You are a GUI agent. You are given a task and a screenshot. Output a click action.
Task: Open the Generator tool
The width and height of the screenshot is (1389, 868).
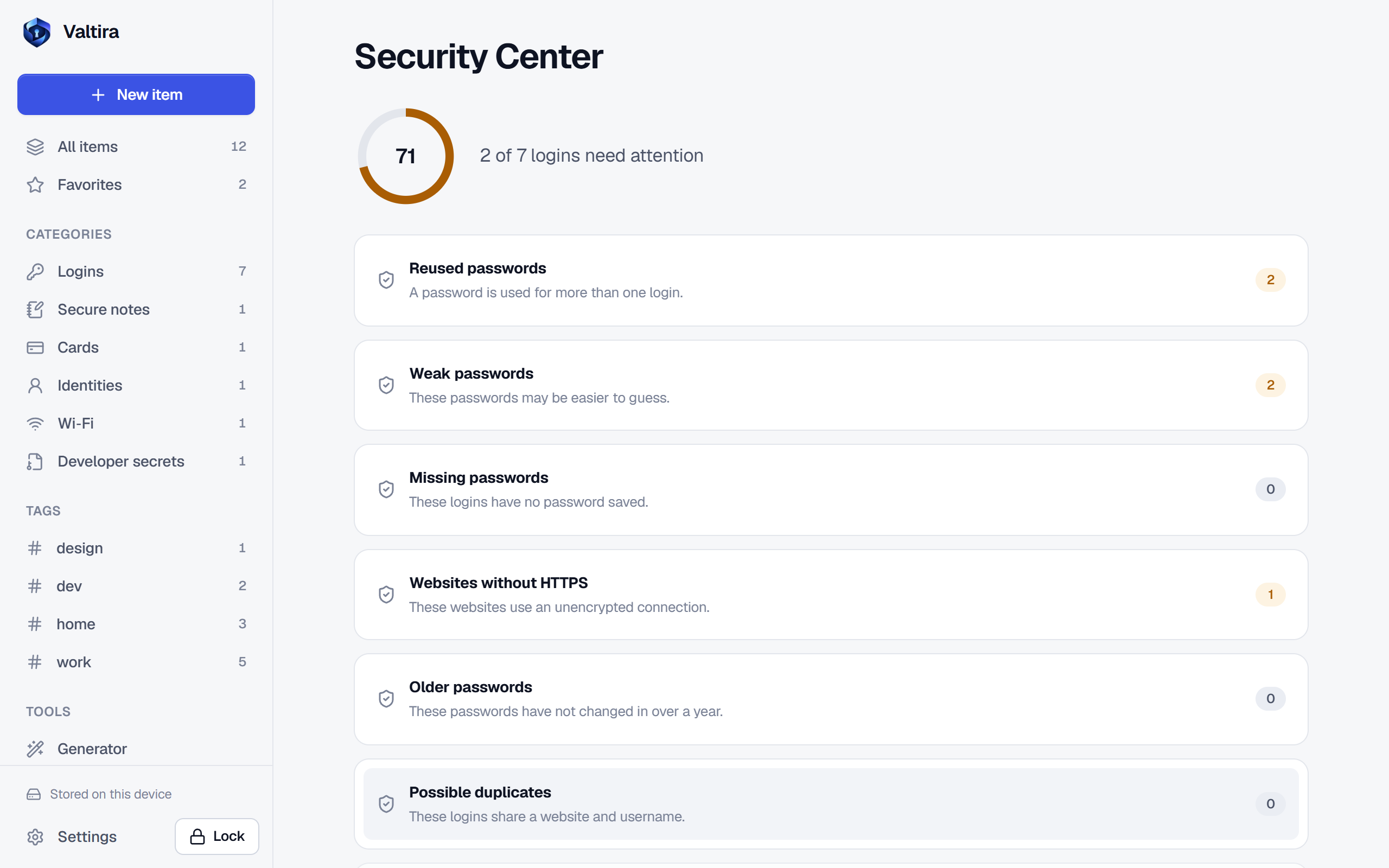[136, 749]
